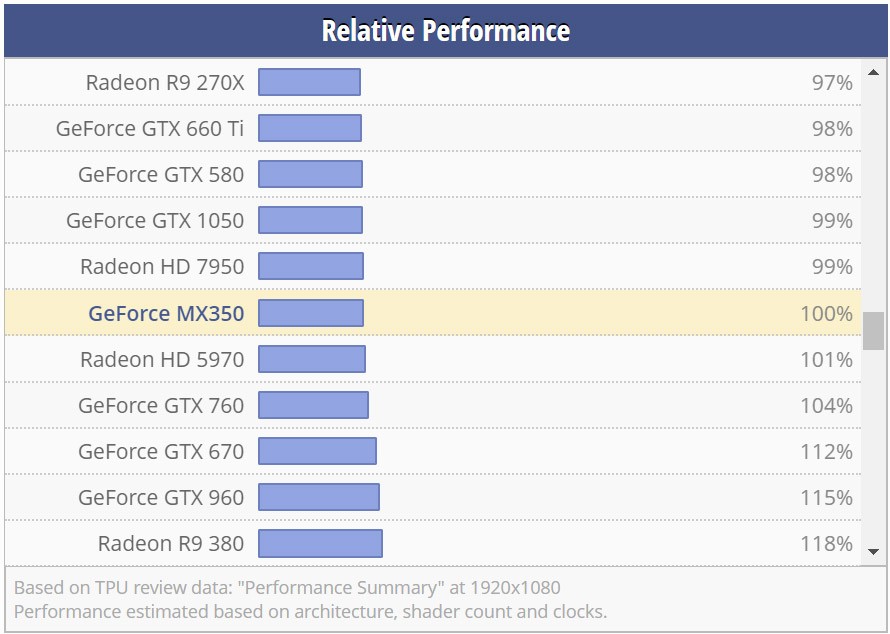890x634 pixels.
Task: Select the GeForce GTX 960 entry
Action: point(162,497)
